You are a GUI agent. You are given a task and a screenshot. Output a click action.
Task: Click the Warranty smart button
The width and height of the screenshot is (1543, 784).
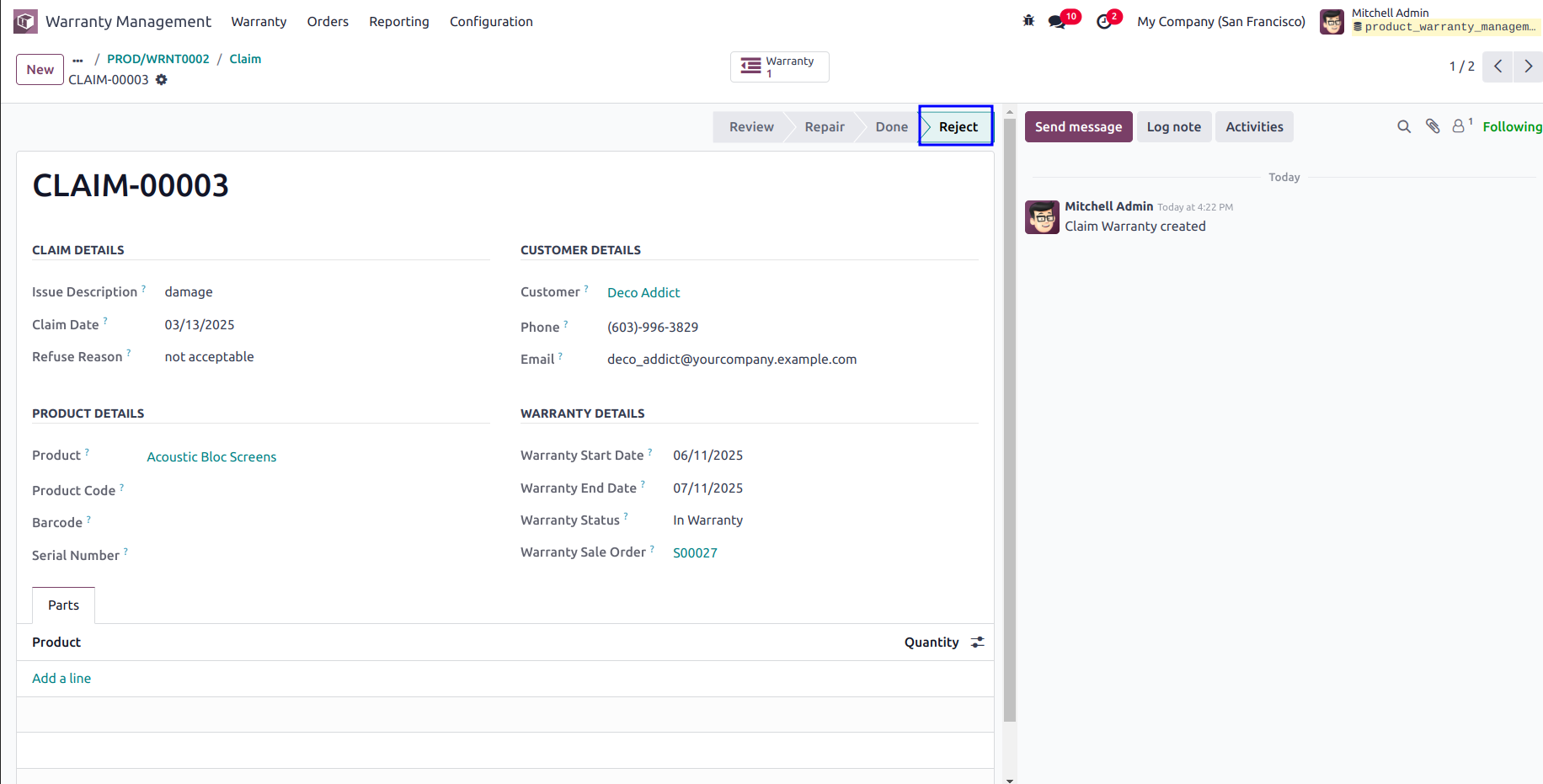779,67
